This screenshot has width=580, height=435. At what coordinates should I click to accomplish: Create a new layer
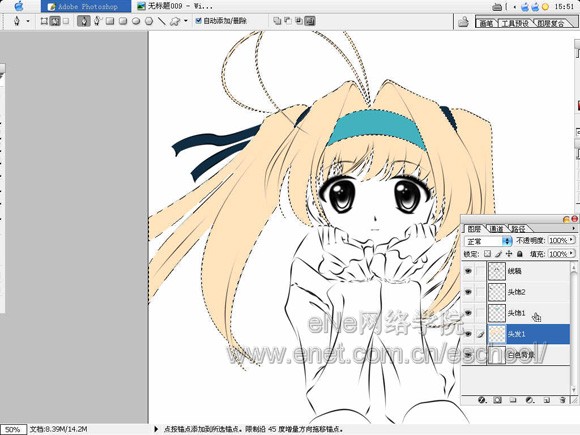coord(546,400)
